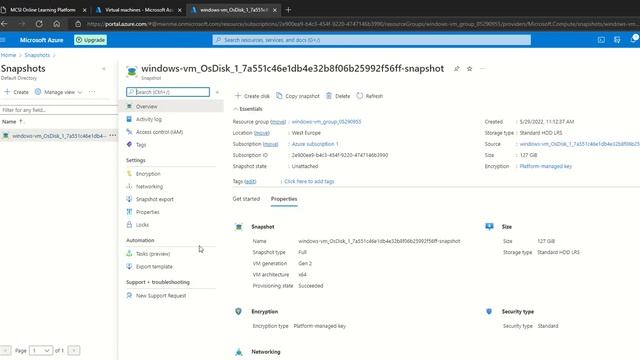Open Properties in the settings menu

pos(147,212)
